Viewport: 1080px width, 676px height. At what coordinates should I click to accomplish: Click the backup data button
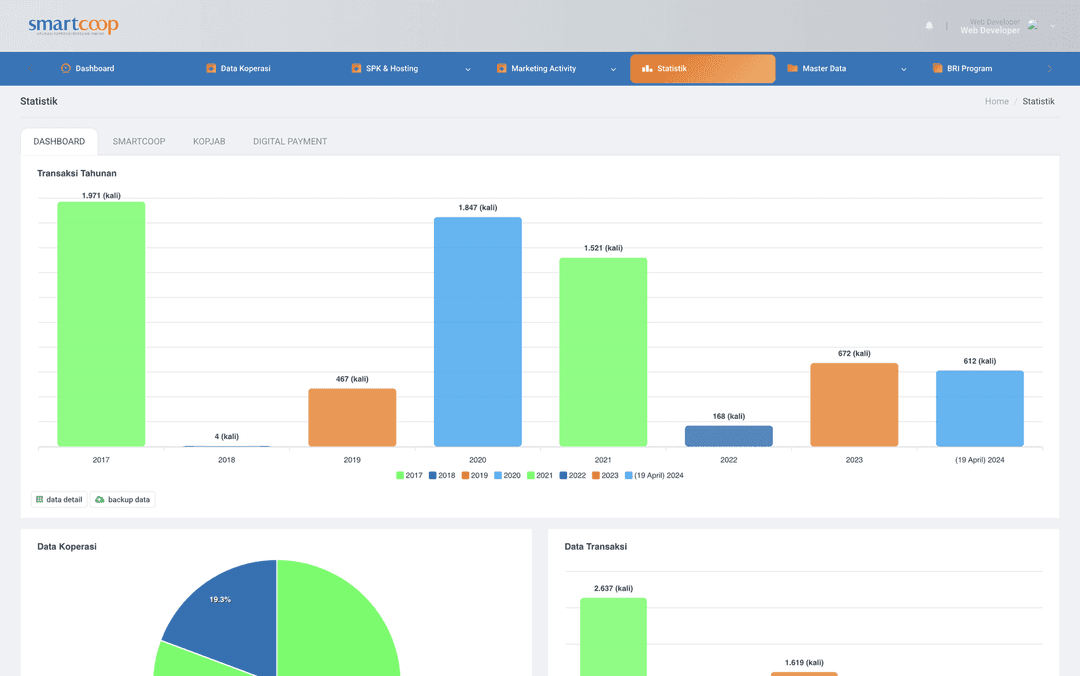point(122,499)
